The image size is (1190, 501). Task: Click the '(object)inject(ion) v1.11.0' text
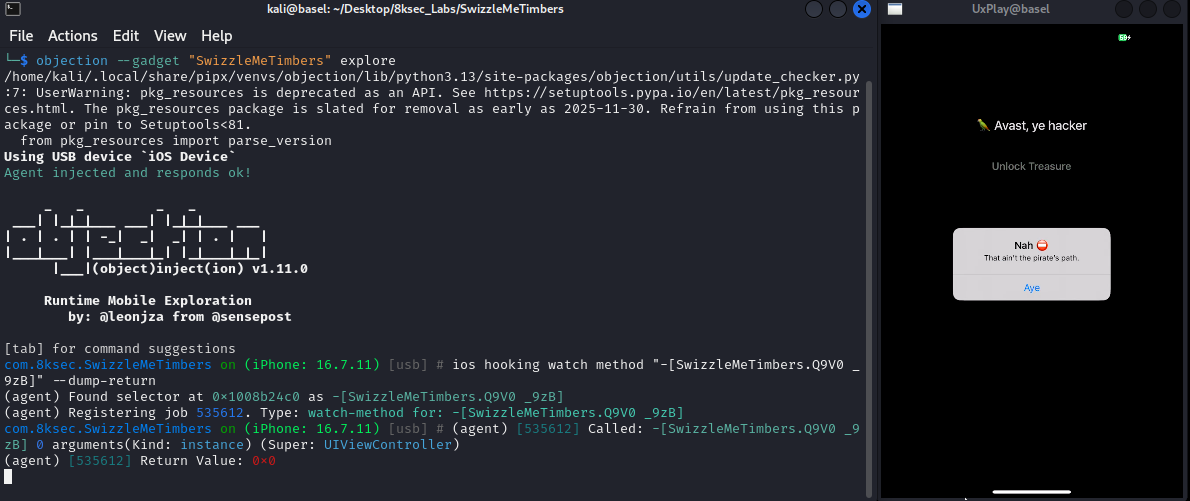click(x=200, y=269)
